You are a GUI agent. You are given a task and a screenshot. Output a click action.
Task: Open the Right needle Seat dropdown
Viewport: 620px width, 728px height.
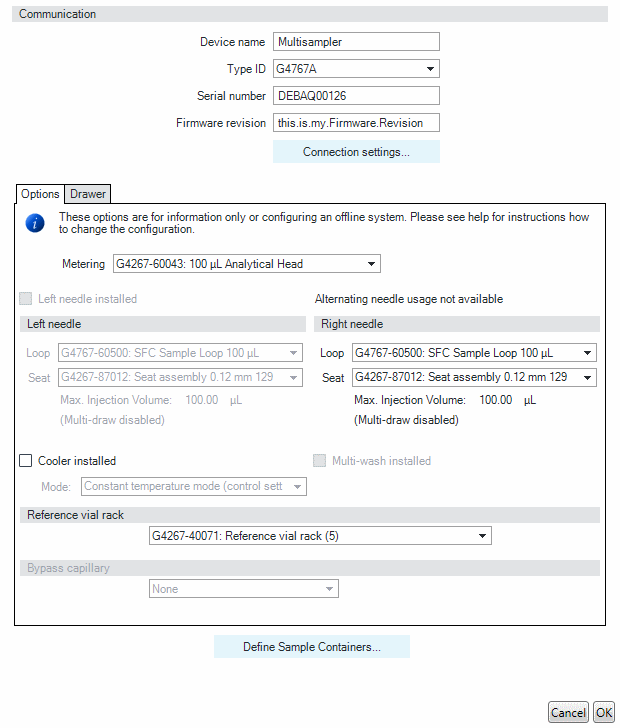click(x=474, y=377)
